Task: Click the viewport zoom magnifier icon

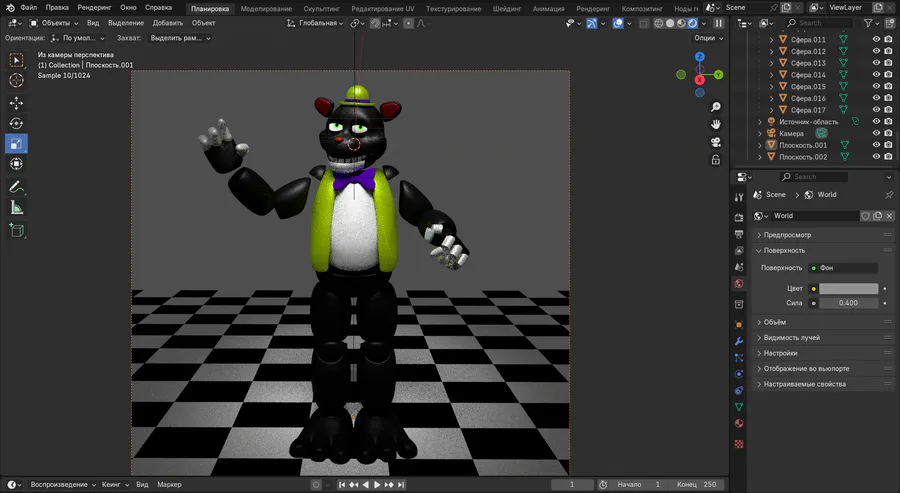Action: click(x=716, y=107)
